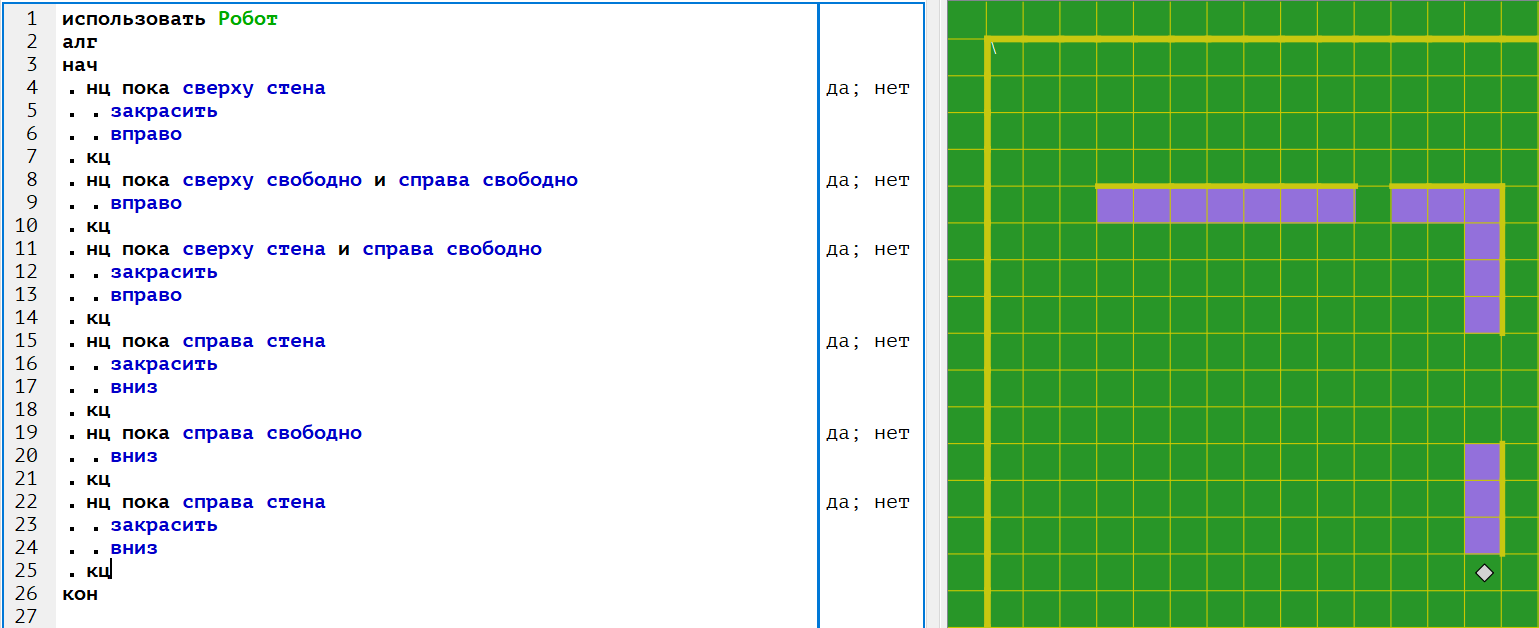The width and height of the screenshot is (1539, 628).
Task: Click the green word Робот on line 1
Action: [x=248, y=19]
